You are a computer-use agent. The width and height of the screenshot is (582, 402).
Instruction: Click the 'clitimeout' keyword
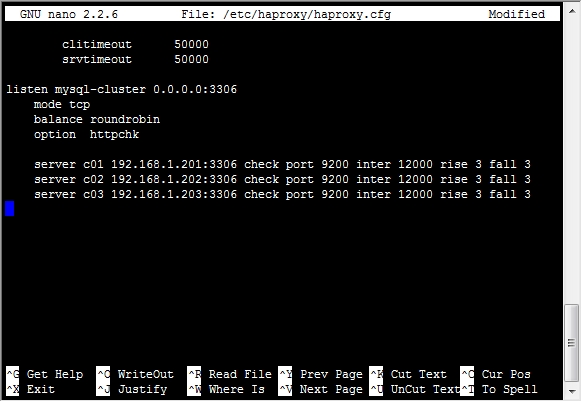coord(97,44)
